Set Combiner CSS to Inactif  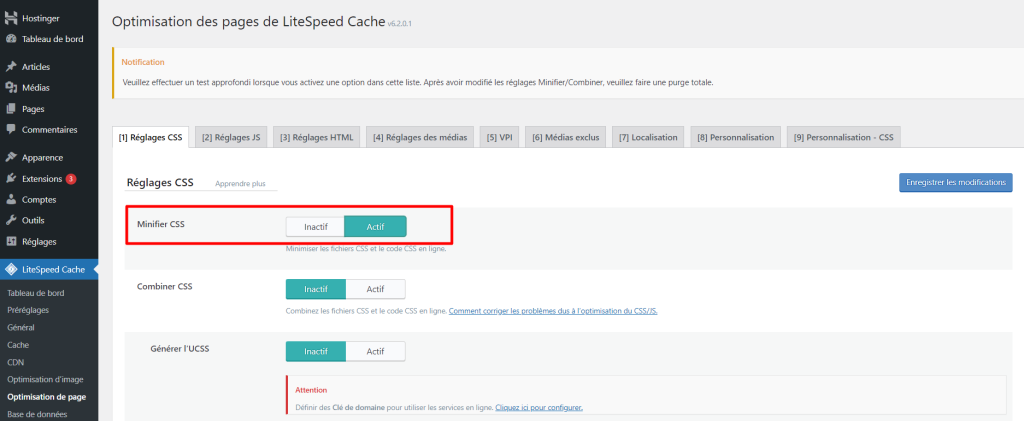tap(315, 289)
